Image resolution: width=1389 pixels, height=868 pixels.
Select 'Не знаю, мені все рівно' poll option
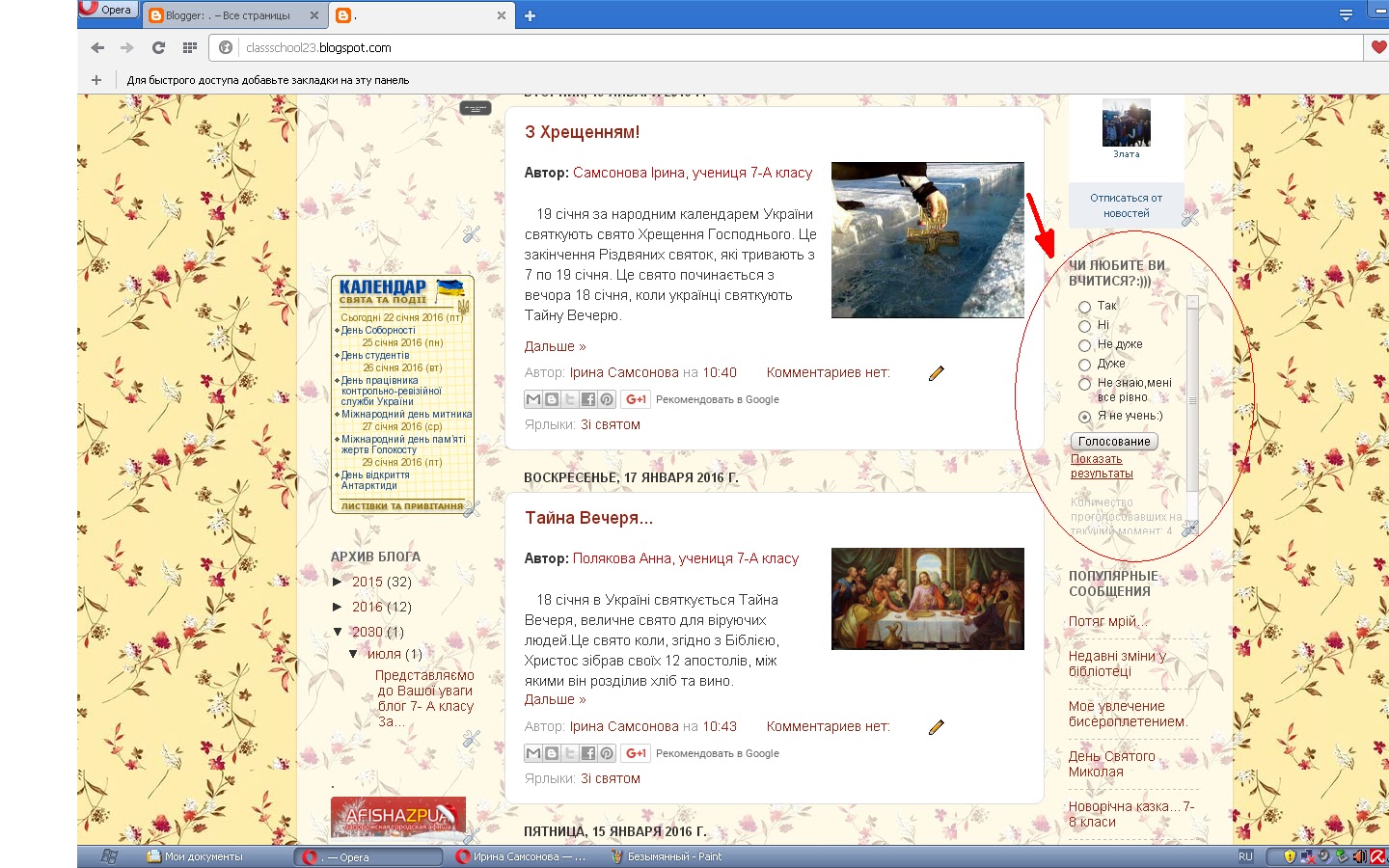[x=1084, y=384]
